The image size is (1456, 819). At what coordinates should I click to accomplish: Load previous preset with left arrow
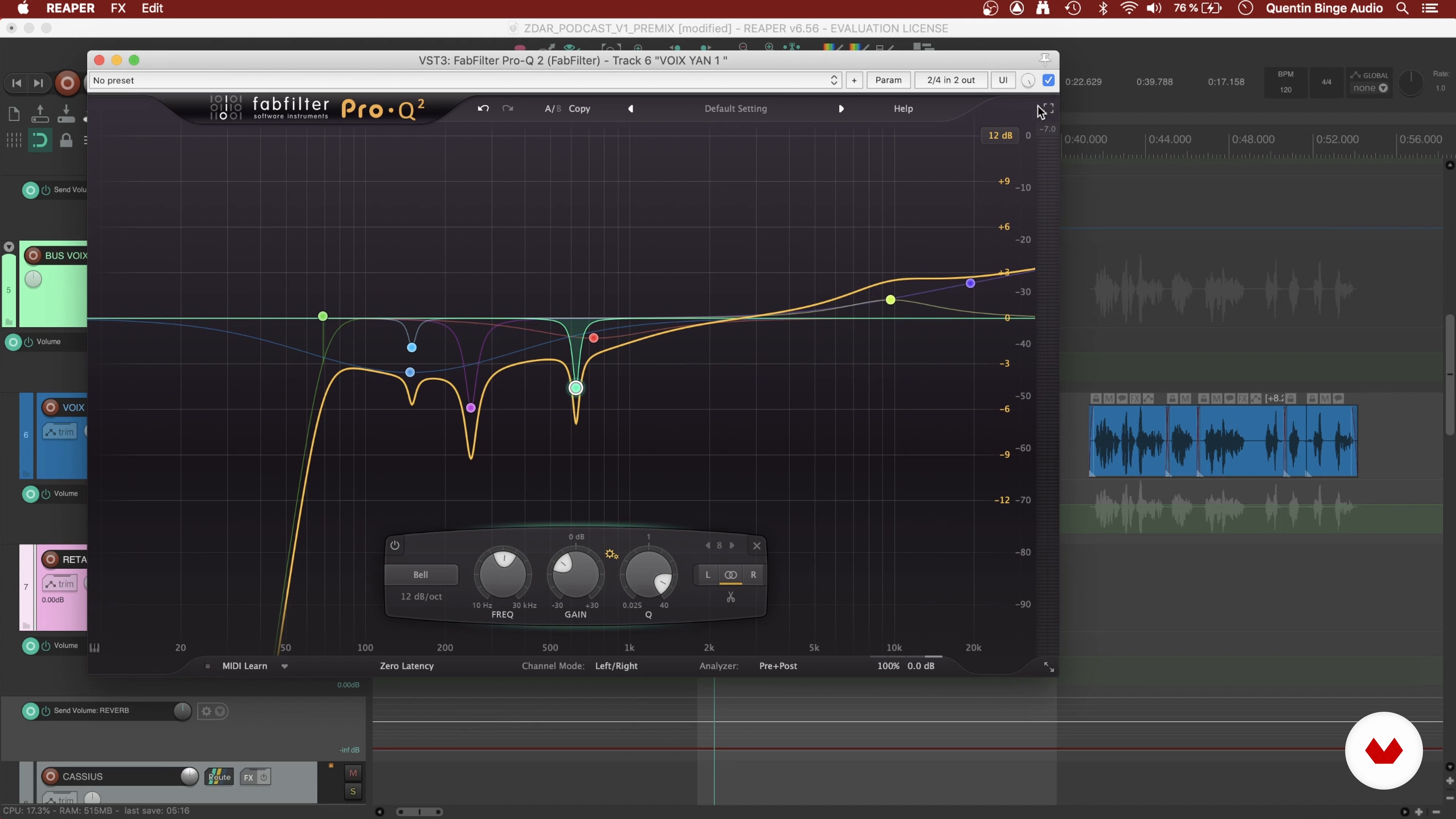[x=631, y=108]
